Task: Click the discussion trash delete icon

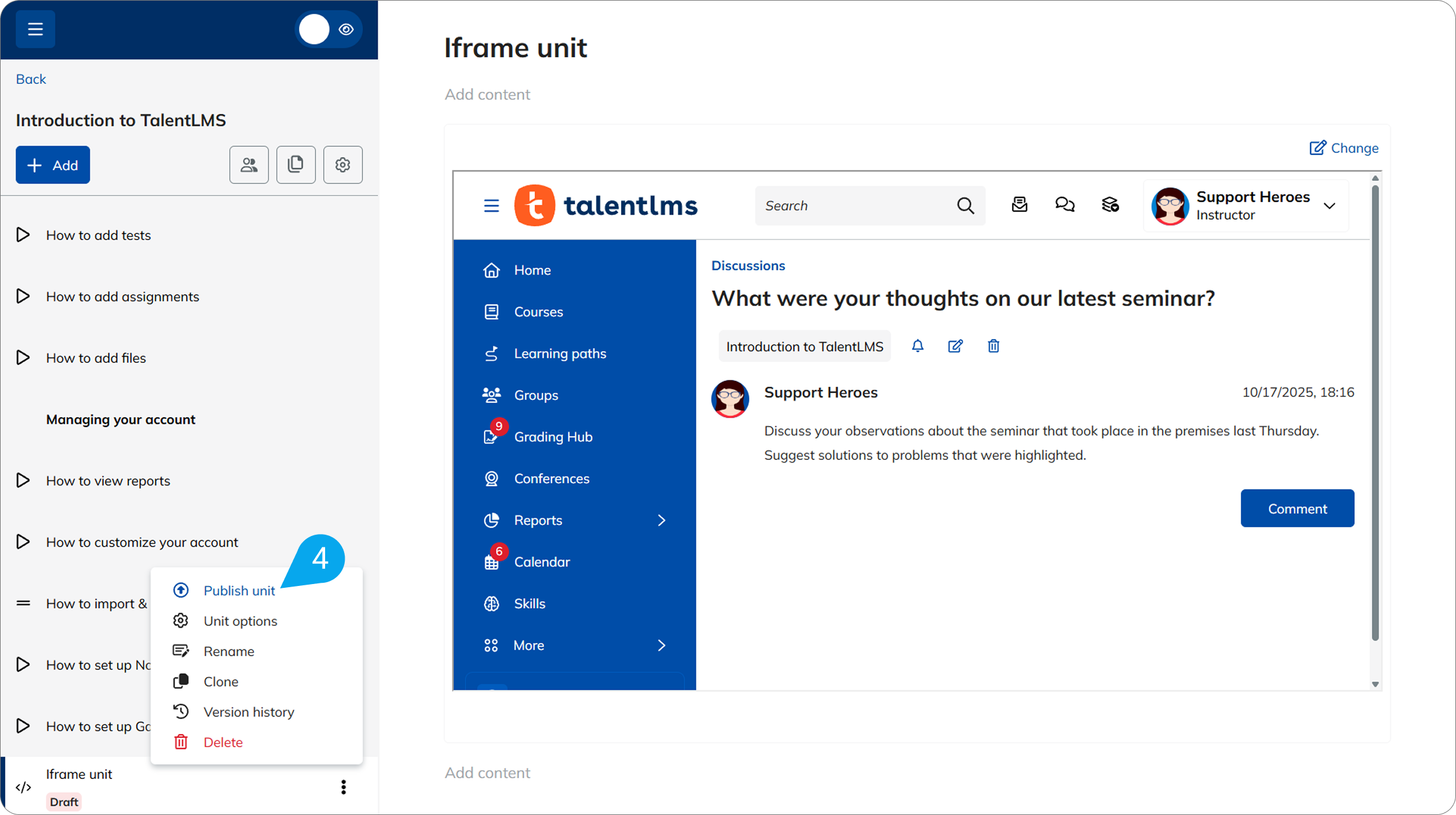Action: pyautogui.click(x=993, y=346)
